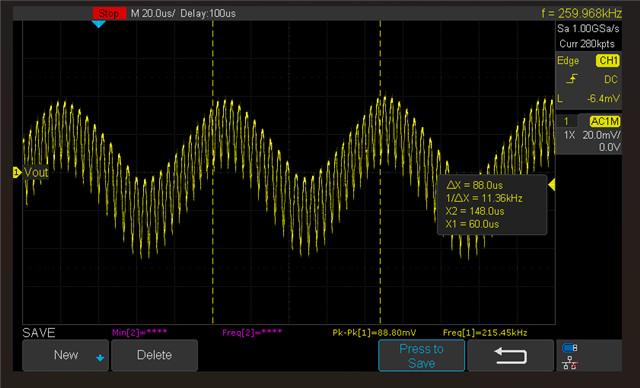The width and height of the screenshot is (640, 388).
Task: Click the network disconnected status icon
Action: tap(569, 363)
